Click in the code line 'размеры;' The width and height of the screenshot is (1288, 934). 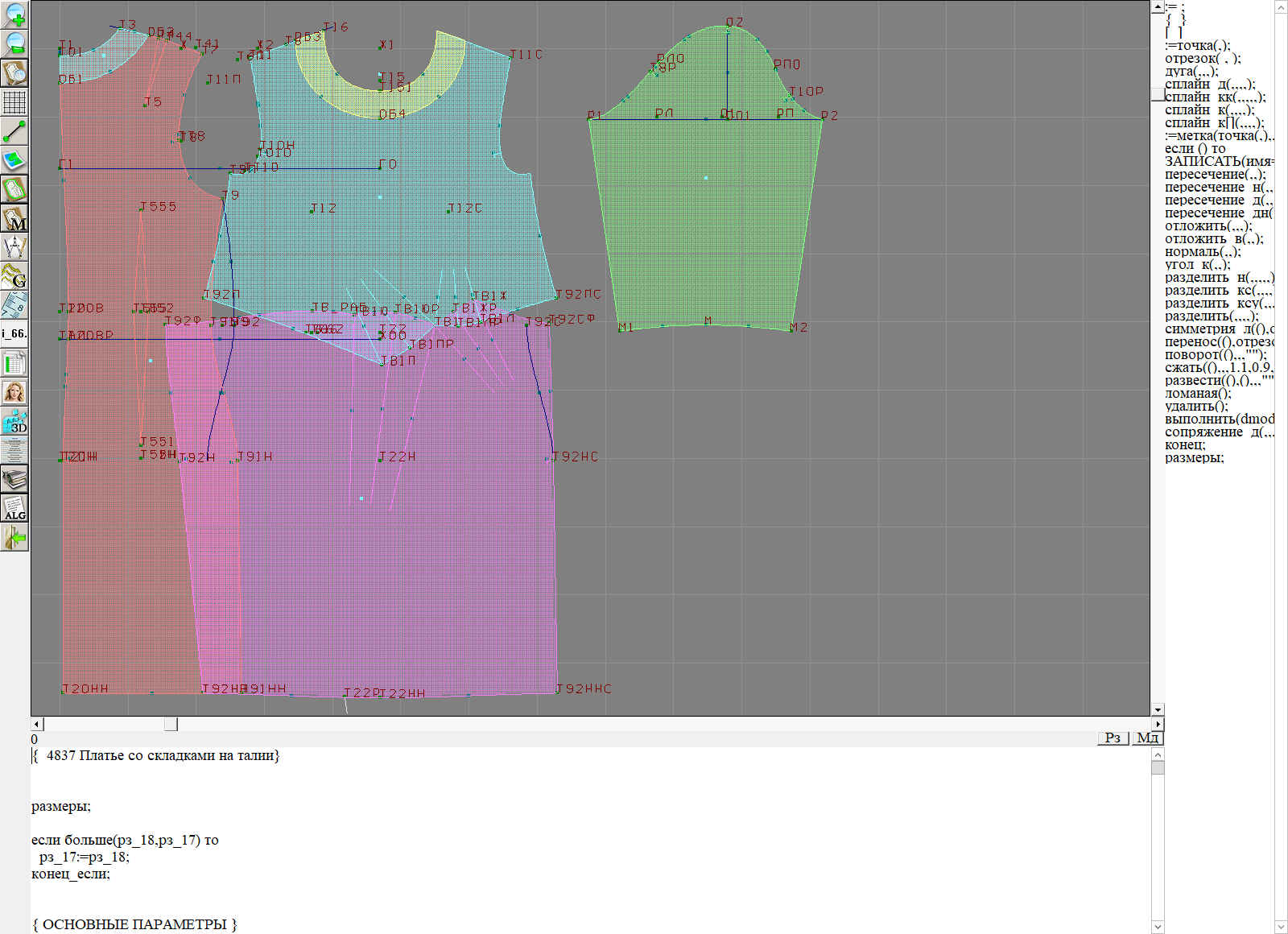[61, 806]
